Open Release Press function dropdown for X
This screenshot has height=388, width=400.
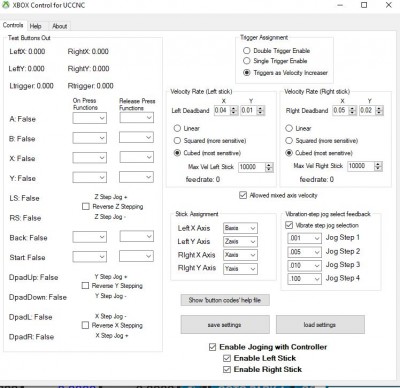pyautogui.click(x=137, y=157)
